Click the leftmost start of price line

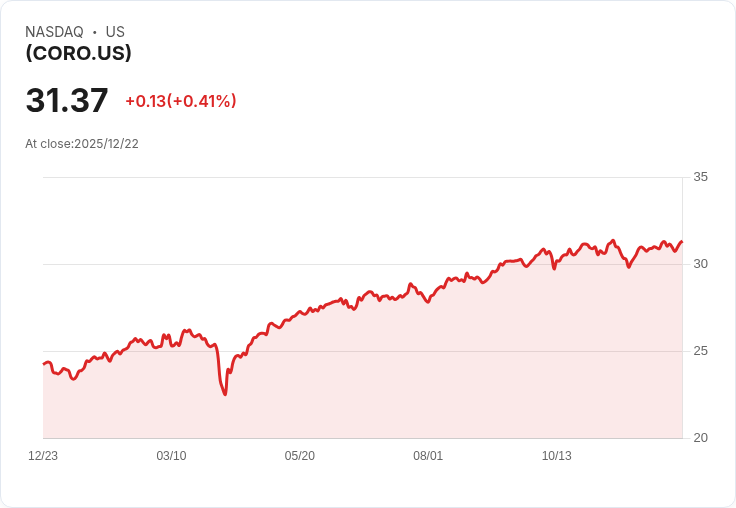(x=44, y=364)
